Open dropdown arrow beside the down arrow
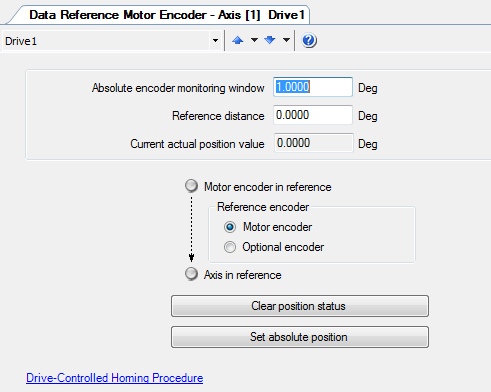Viewport: 491px width, 392px height. click(x=286, y=40)
